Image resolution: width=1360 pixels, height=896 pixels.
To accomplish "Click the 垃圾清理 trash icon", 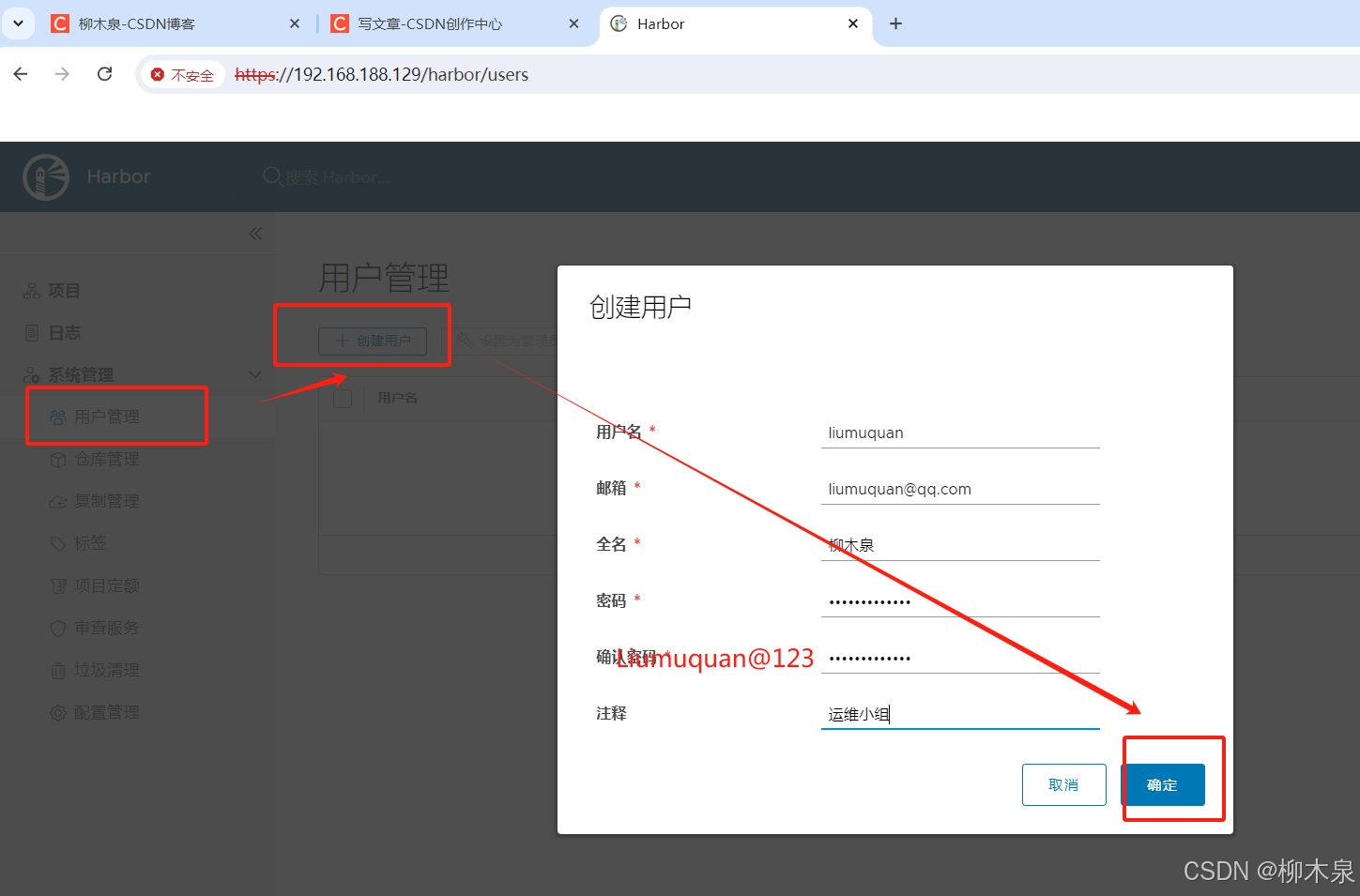I will (x=58, y=670).
